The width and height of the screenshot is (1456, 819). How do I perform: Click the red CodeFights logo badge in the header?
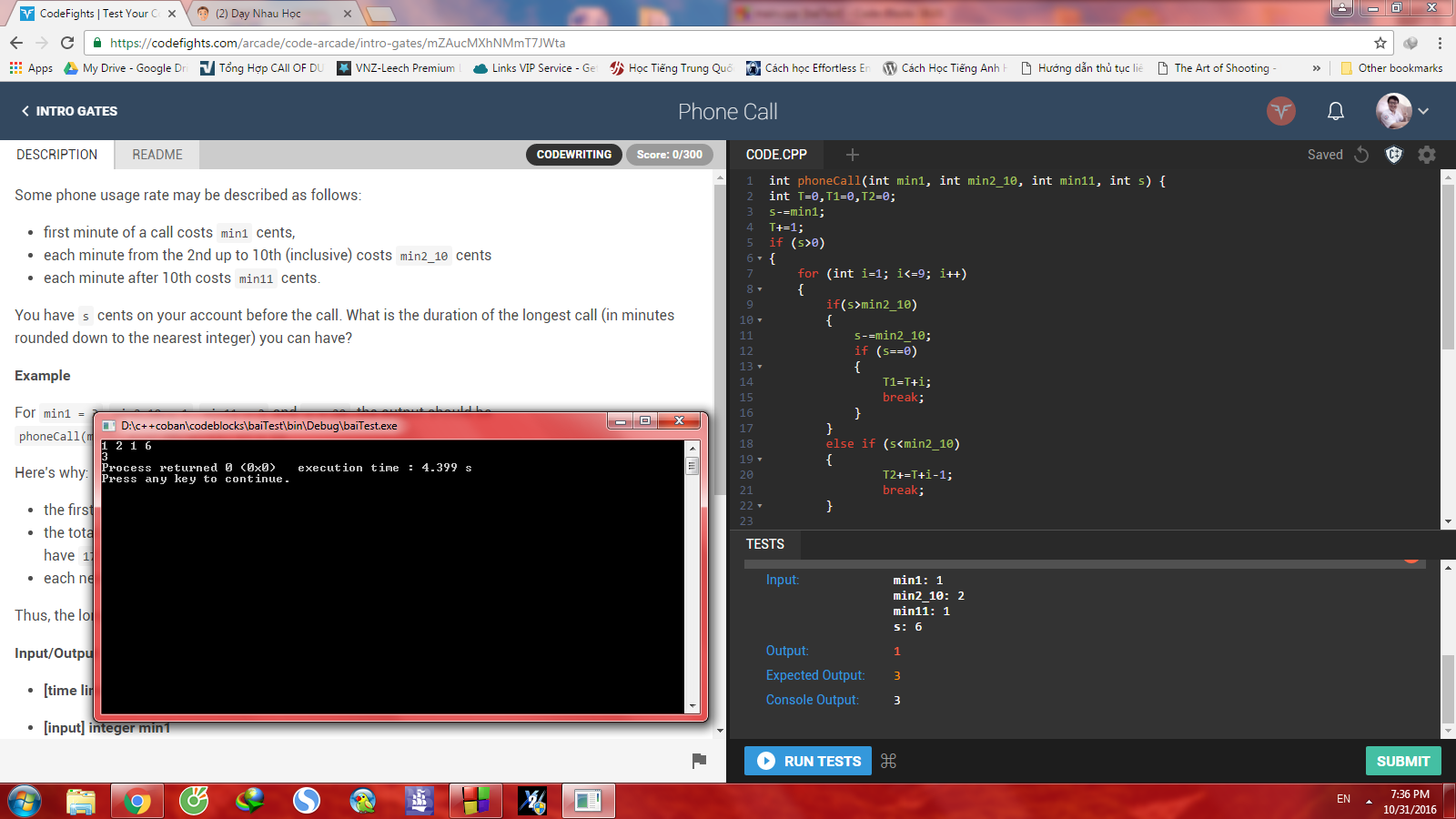click(x=1281, y=111)
